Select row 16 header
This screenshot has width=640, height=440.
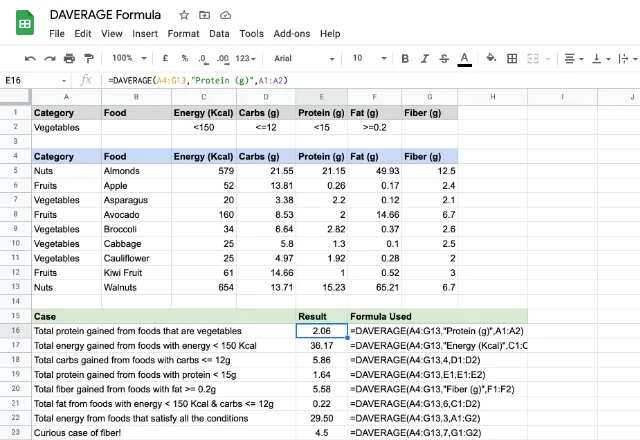point(16,331)
